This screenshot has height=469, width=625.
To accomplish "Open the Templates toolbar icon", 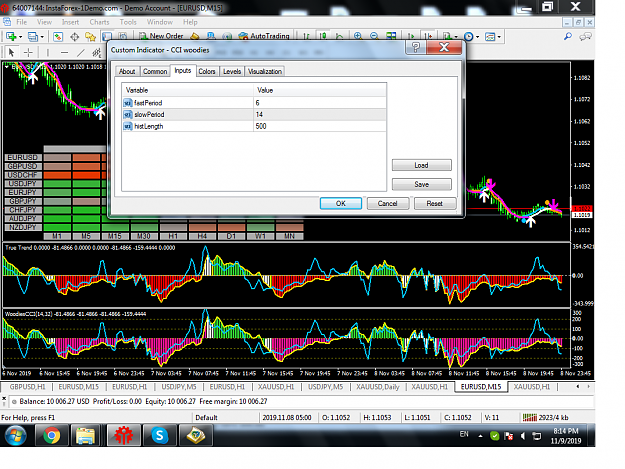I will [490, 37].
